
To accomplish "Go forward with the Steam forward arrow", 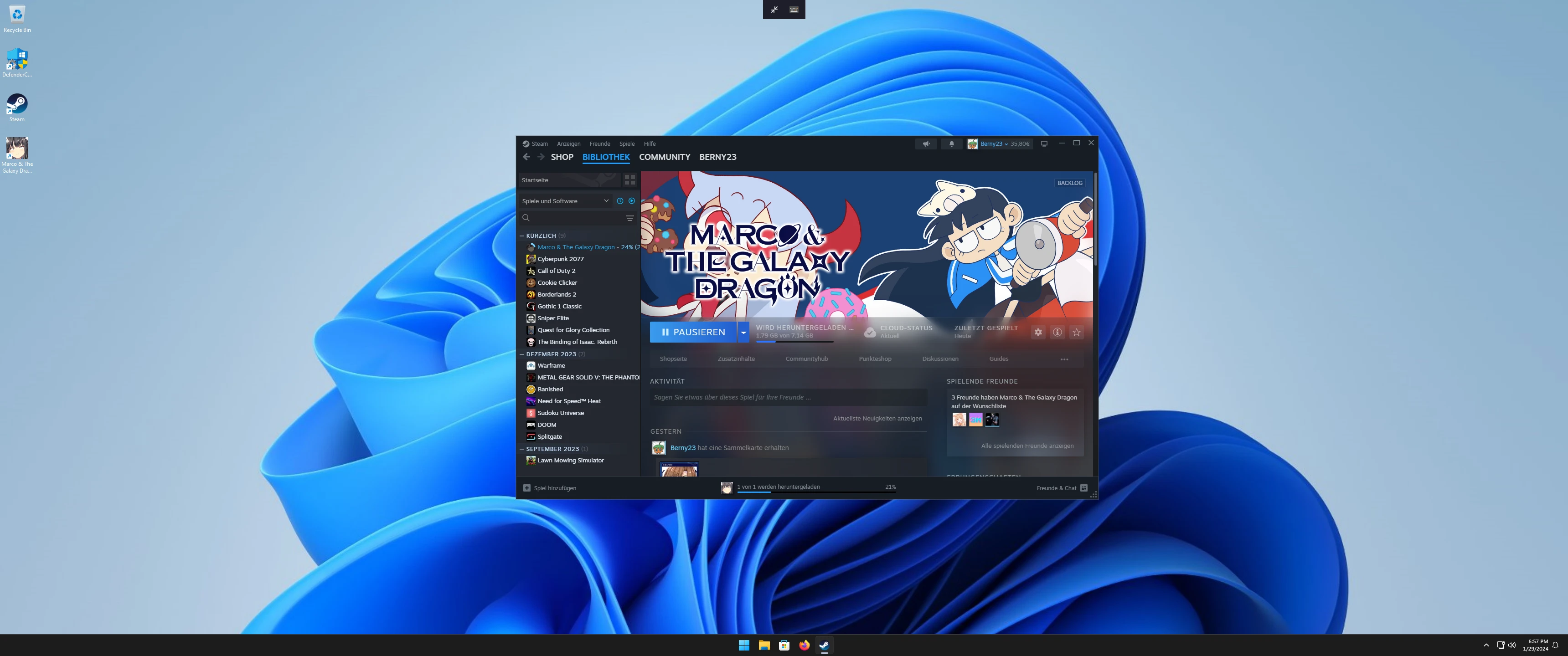I will tap(541, 157).
